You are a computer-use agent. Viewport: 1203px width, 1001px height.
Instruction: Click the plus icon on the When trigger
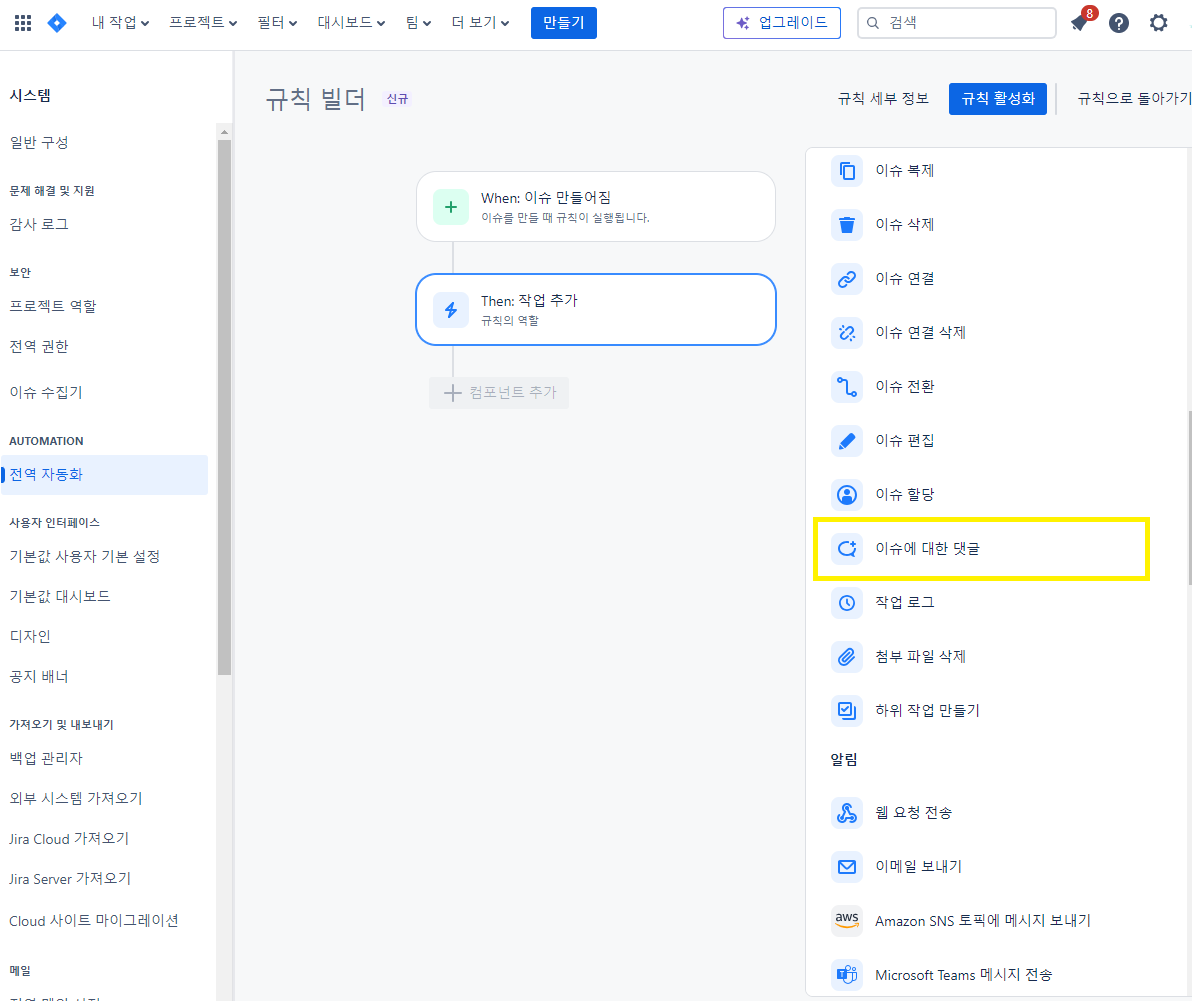[451, 207]
